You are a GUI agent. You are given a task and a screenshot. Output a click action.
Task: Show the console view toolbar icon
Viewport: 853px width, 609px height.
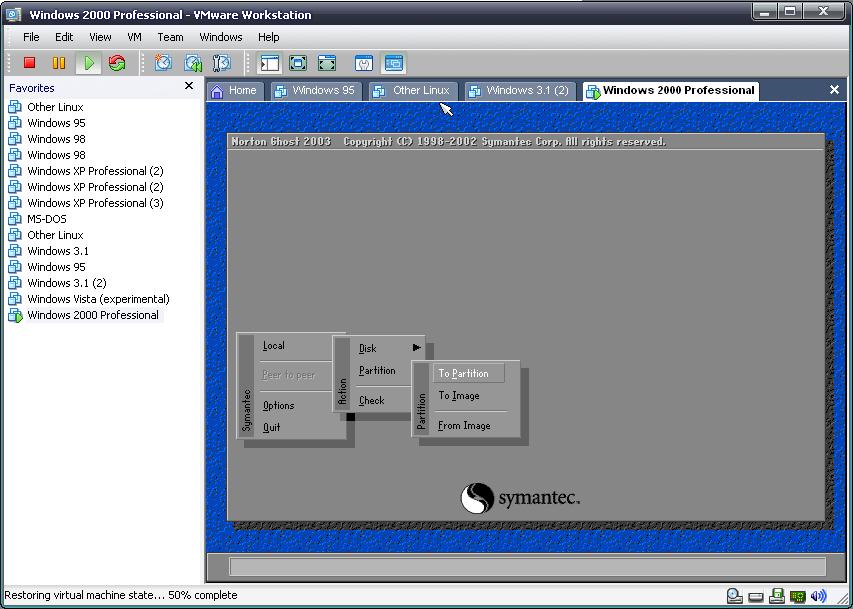point(394,63)
